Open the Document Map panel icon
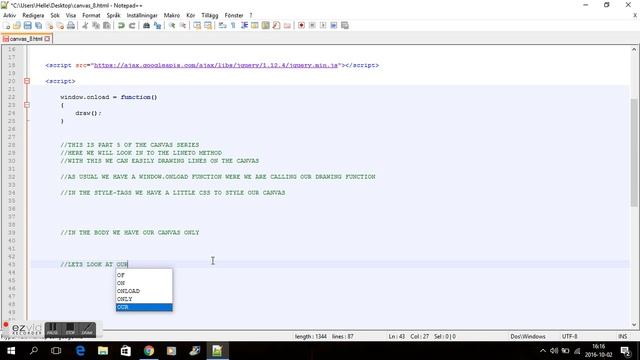Screen dimensions: 640x360 pyautogui.click(x=265, y=25)
